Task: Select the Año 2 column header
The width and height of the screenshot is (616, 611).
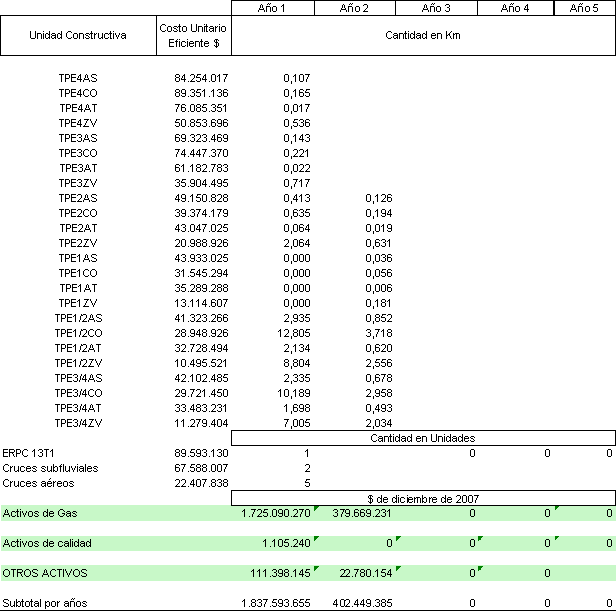Action: [354, 8]
